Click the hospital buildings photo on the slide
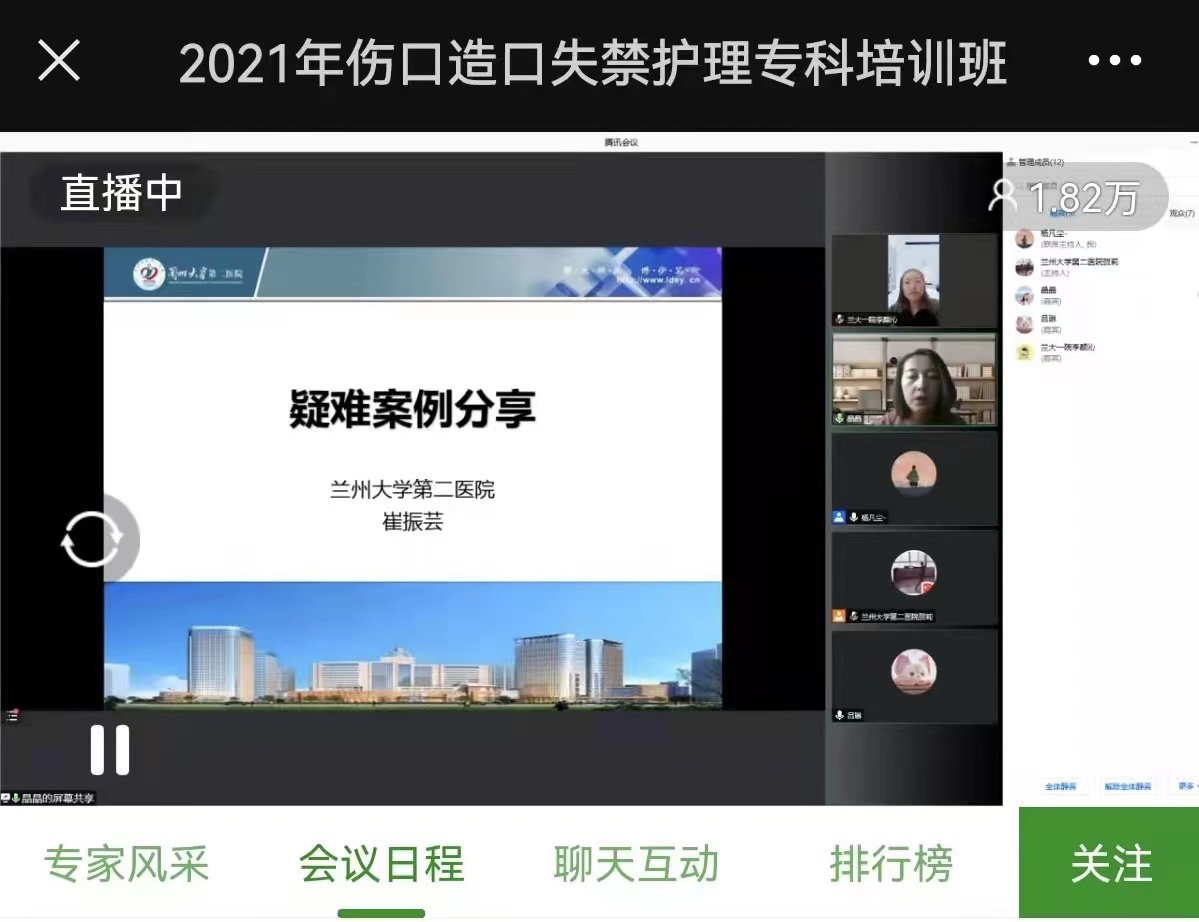Image resolution: width=1199 pixels, height=922 pixels. click(413, 646)
